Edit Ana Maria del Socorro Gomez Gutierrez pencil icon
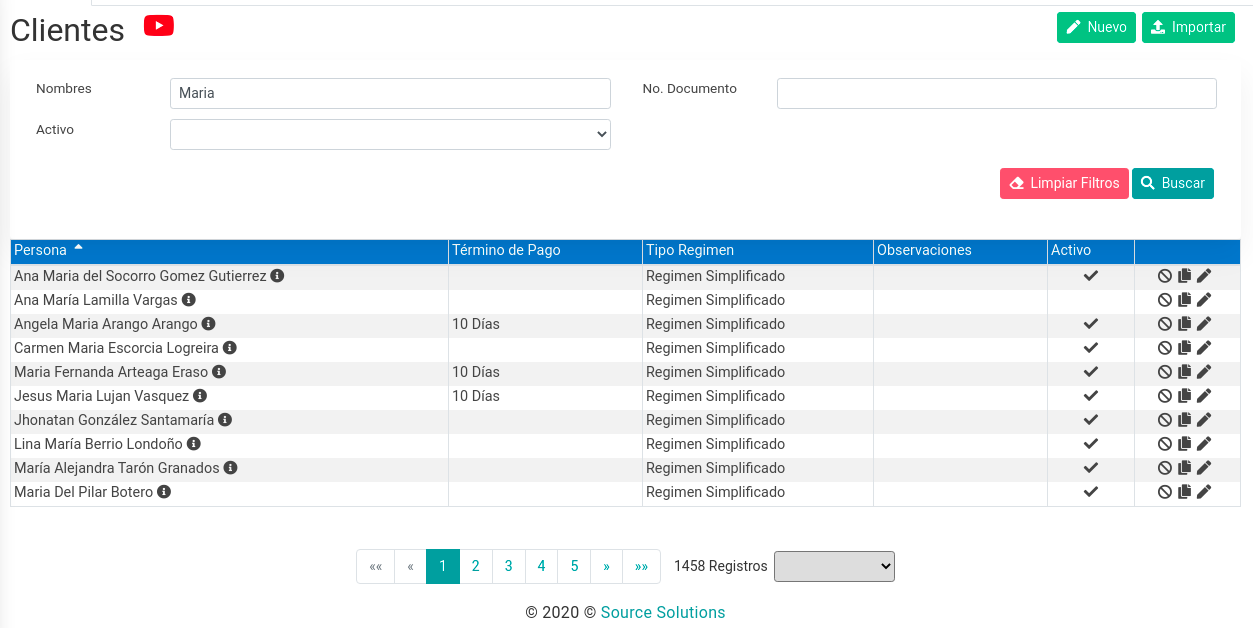The width and height of the screenshot is (1253, 628). tap(1204, 276)
